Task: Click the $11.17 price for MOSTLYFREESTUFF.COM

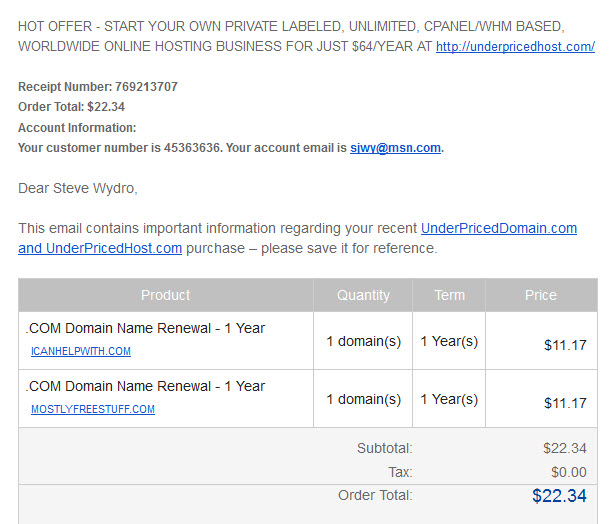Action: click(x=565, y=403)
